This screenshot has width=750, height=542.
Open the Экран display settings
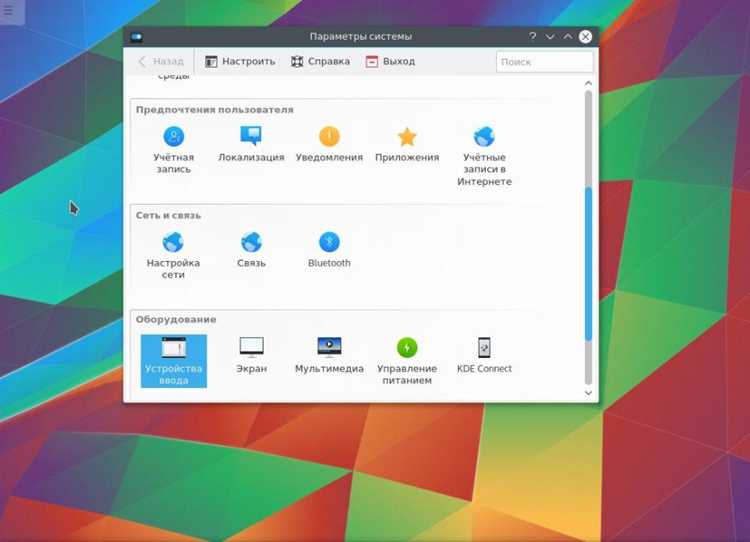click(x=251, y=355)
